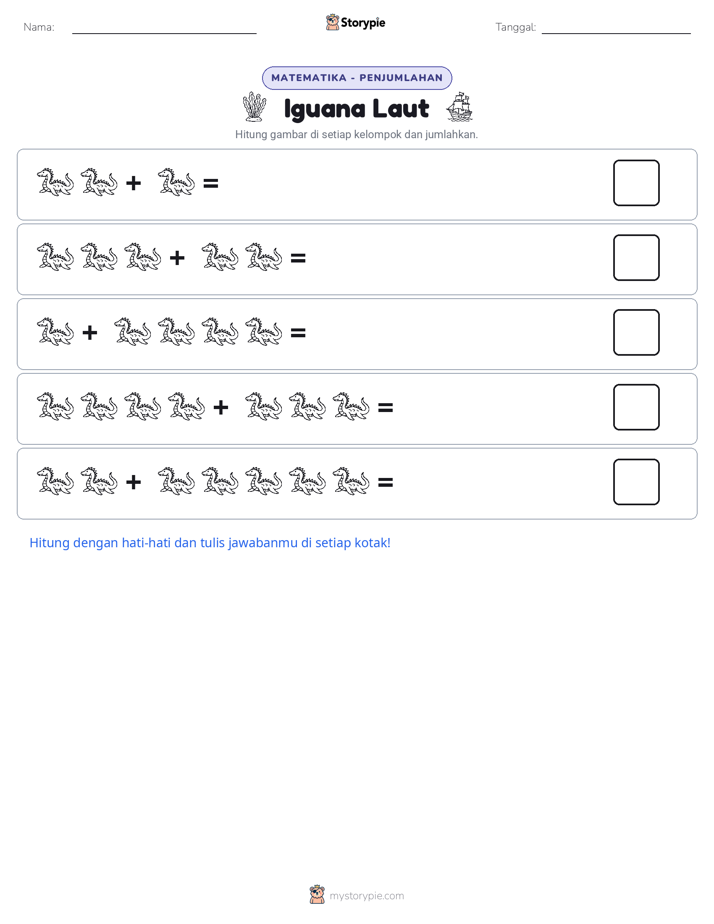Select the answer box in the fifth row
Viewport: 714px width, 924px height.
[x=636, y=482]
